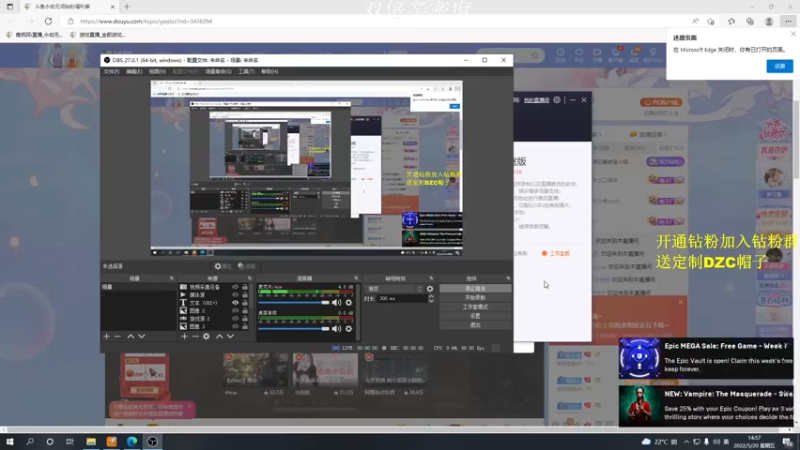Open File Explorer from the taskbar

91,442
